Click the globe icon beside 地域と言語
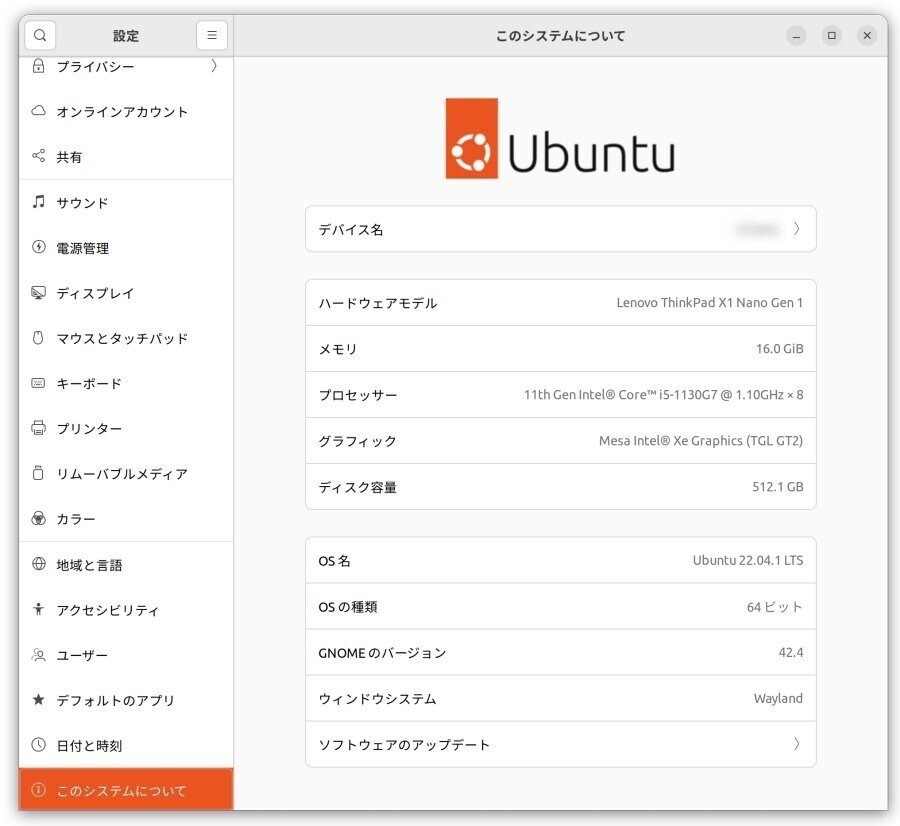 [38, 564]
